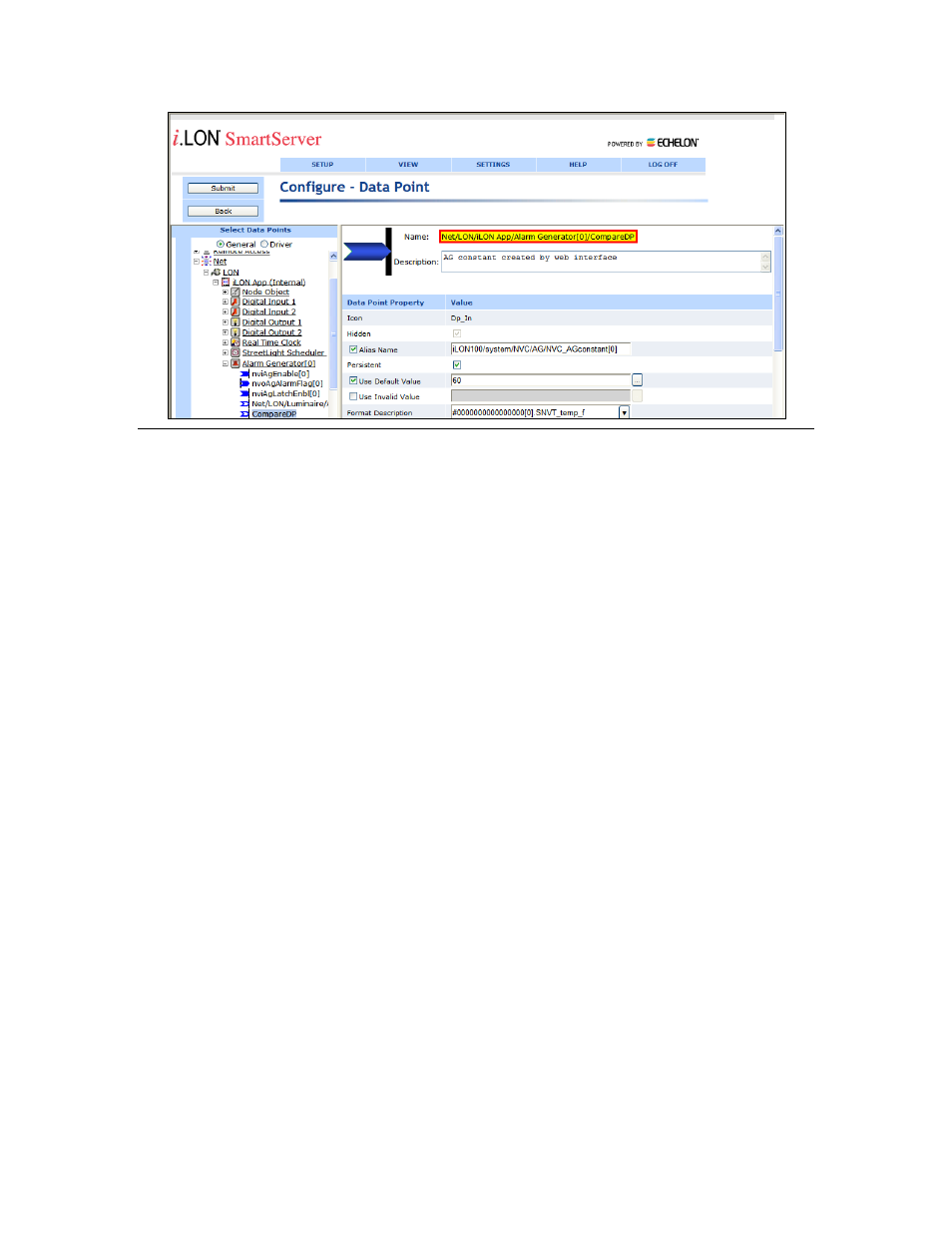
Task: Click the Dp_In icon value cell
Action: coord(461,318)
